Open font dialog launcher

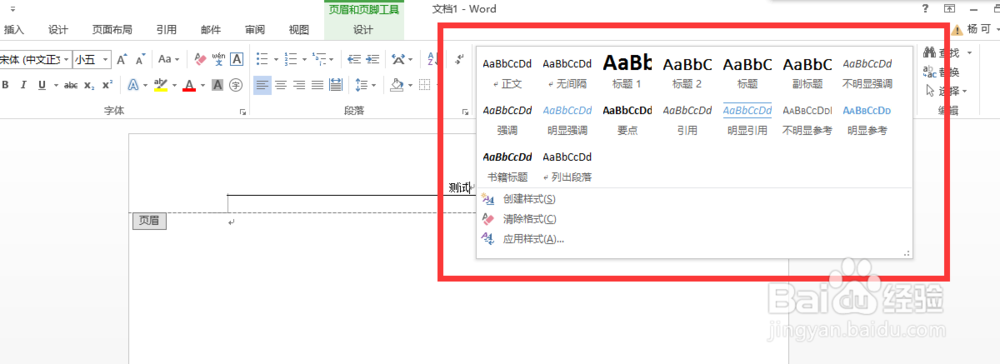point(242,112)
